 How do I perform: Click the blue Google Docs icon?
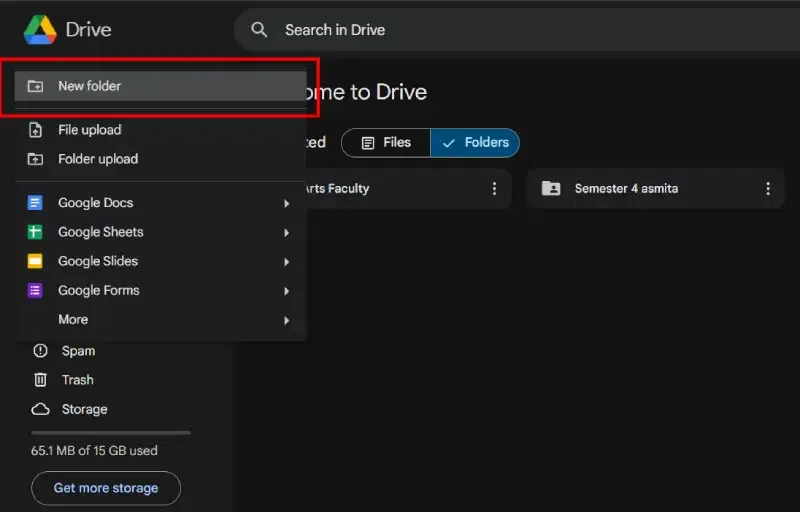(x=35, y=203)
